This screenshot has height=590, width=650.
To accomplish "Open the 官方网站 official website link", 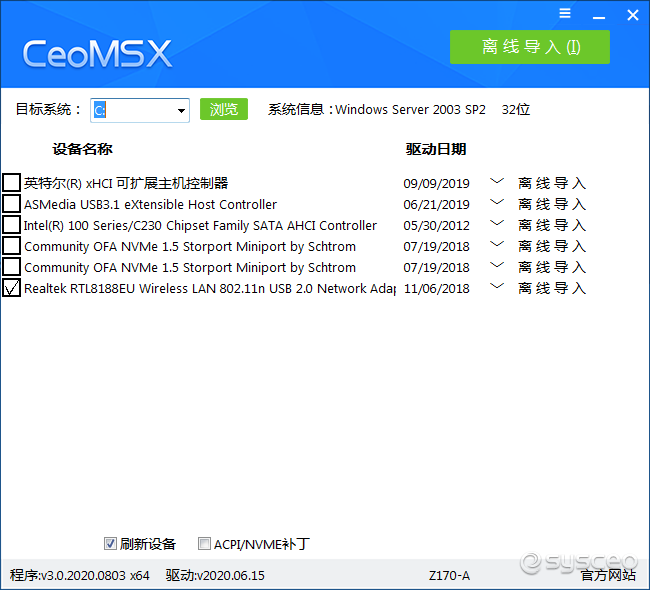I will click(x=608, y=575).
